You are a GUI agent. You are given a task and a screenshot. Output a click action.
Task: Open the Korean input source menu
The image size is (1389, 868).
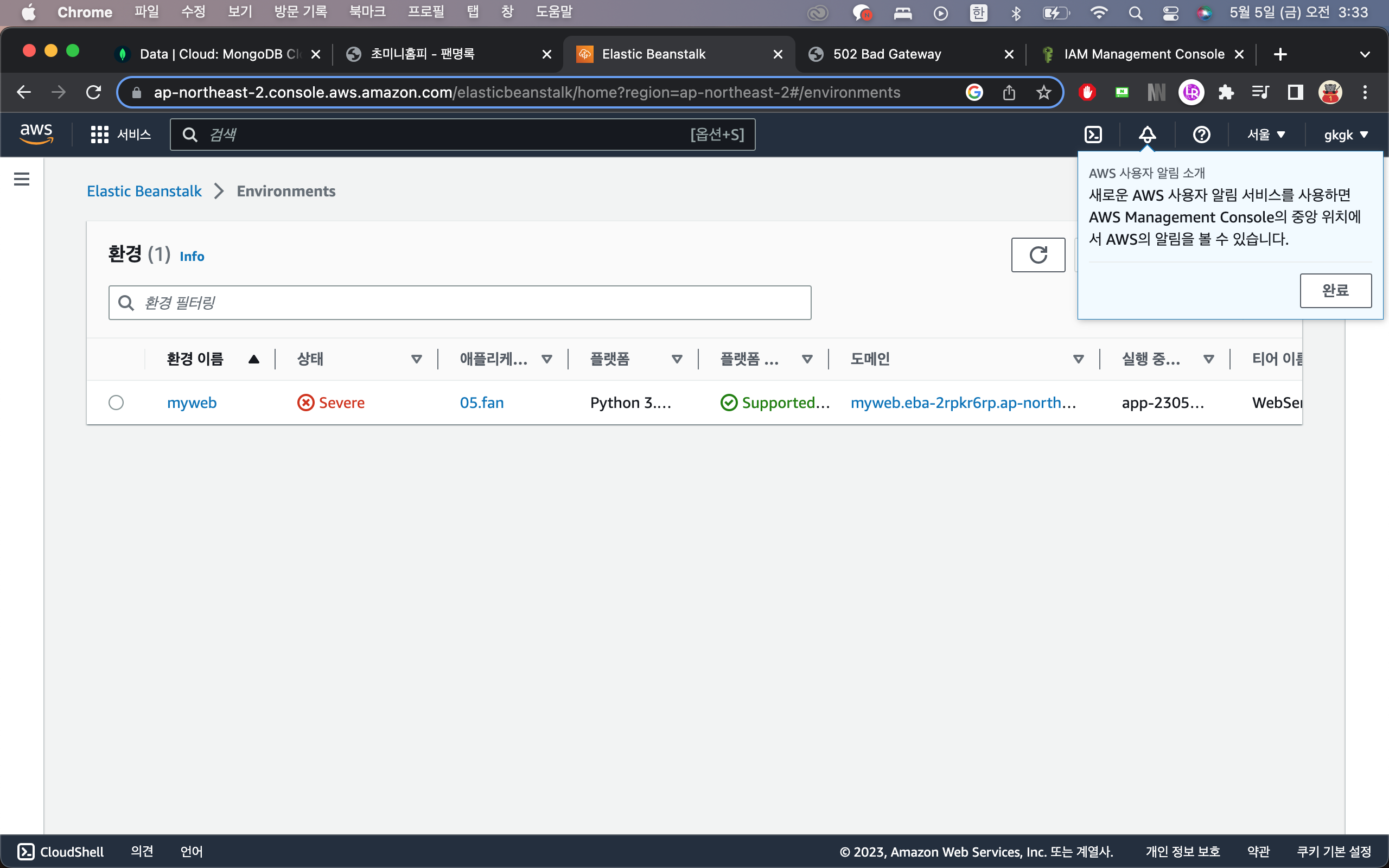(x=978, y=12)
